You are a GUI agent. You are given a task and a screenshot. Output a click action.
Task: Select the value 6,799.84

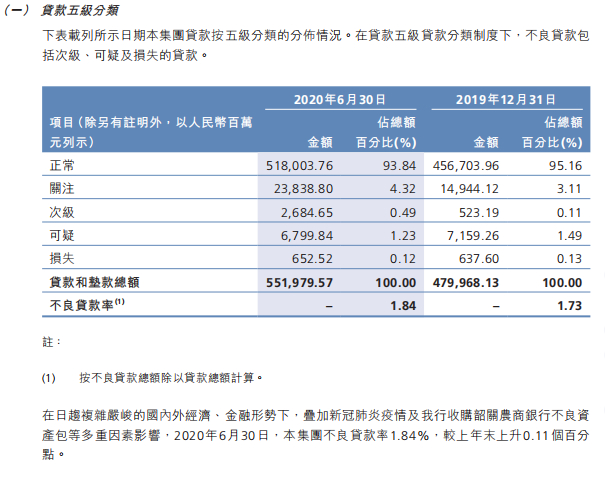tap(307, 235)
